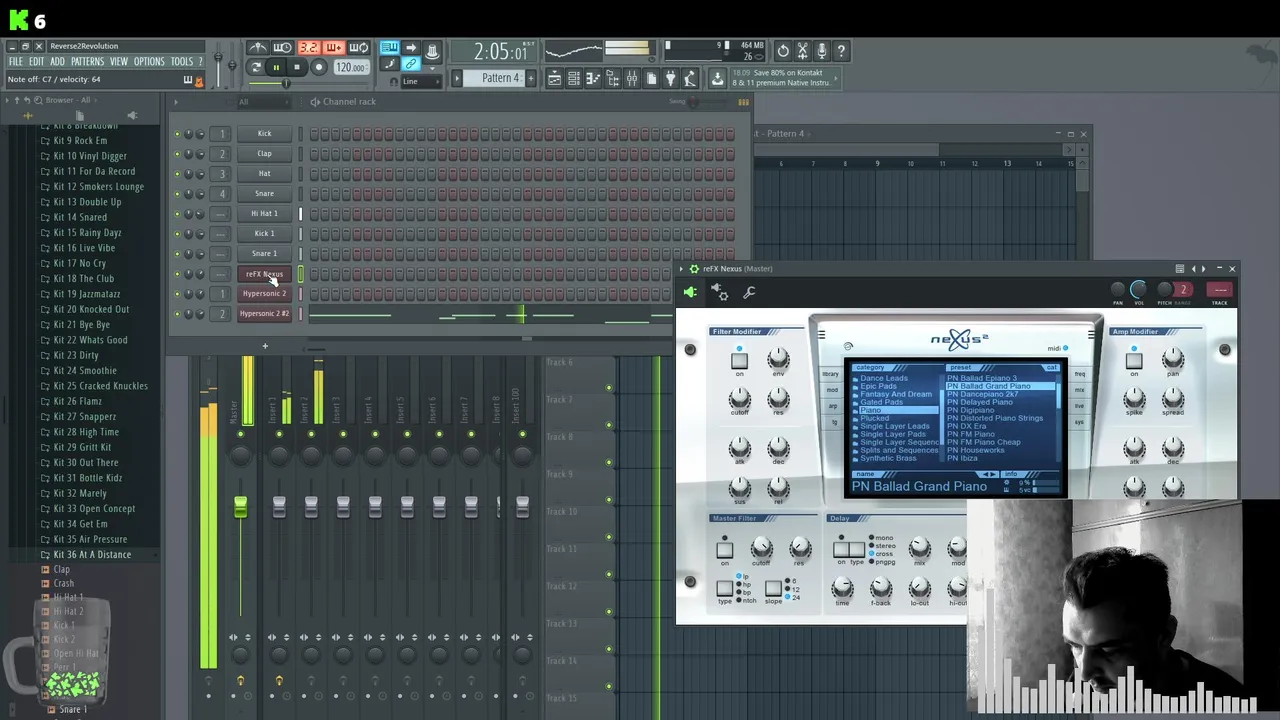Toggle the overdub recording button
The width and height of the screenshot is (1280, 720).
(x=333, y=48)
